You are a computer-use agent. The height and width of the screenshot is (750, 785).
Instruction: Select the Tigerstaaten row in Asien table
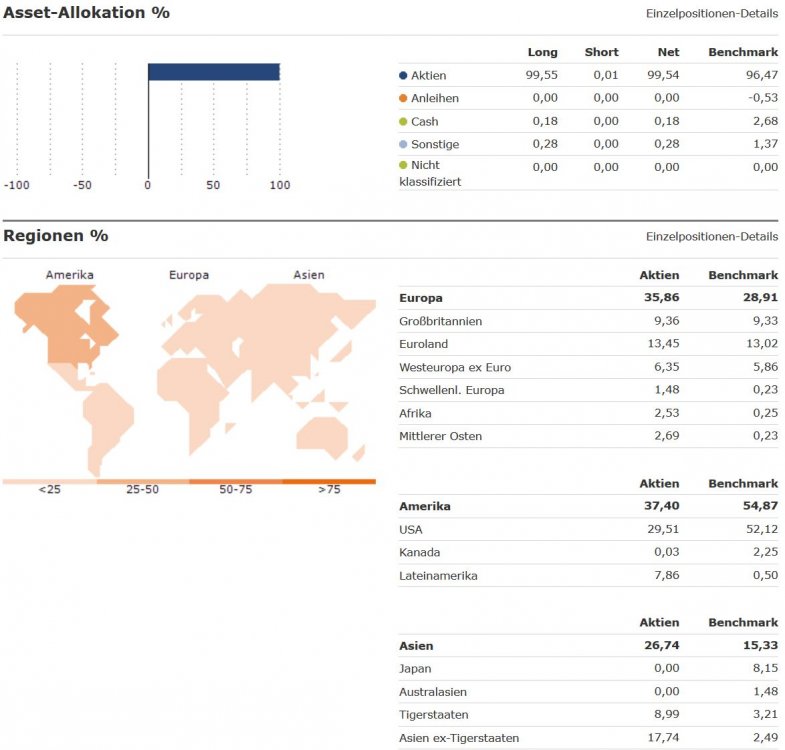click(588, 715)
